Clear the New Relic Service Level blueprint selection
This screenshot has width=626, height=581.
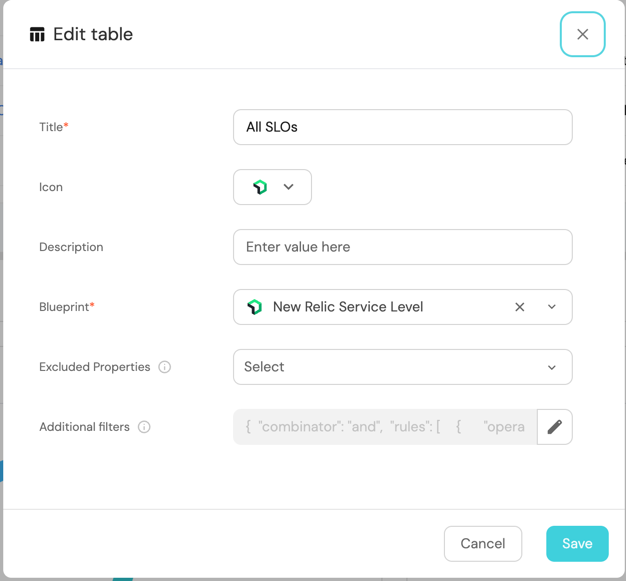[x=519, y=307]
